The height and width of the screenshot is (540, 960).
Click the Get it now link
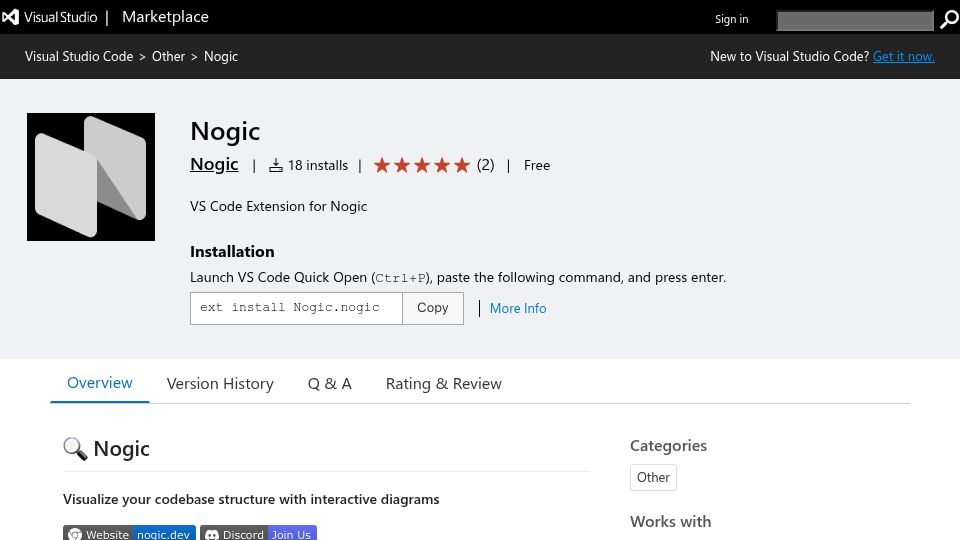[x=904, y=56]
